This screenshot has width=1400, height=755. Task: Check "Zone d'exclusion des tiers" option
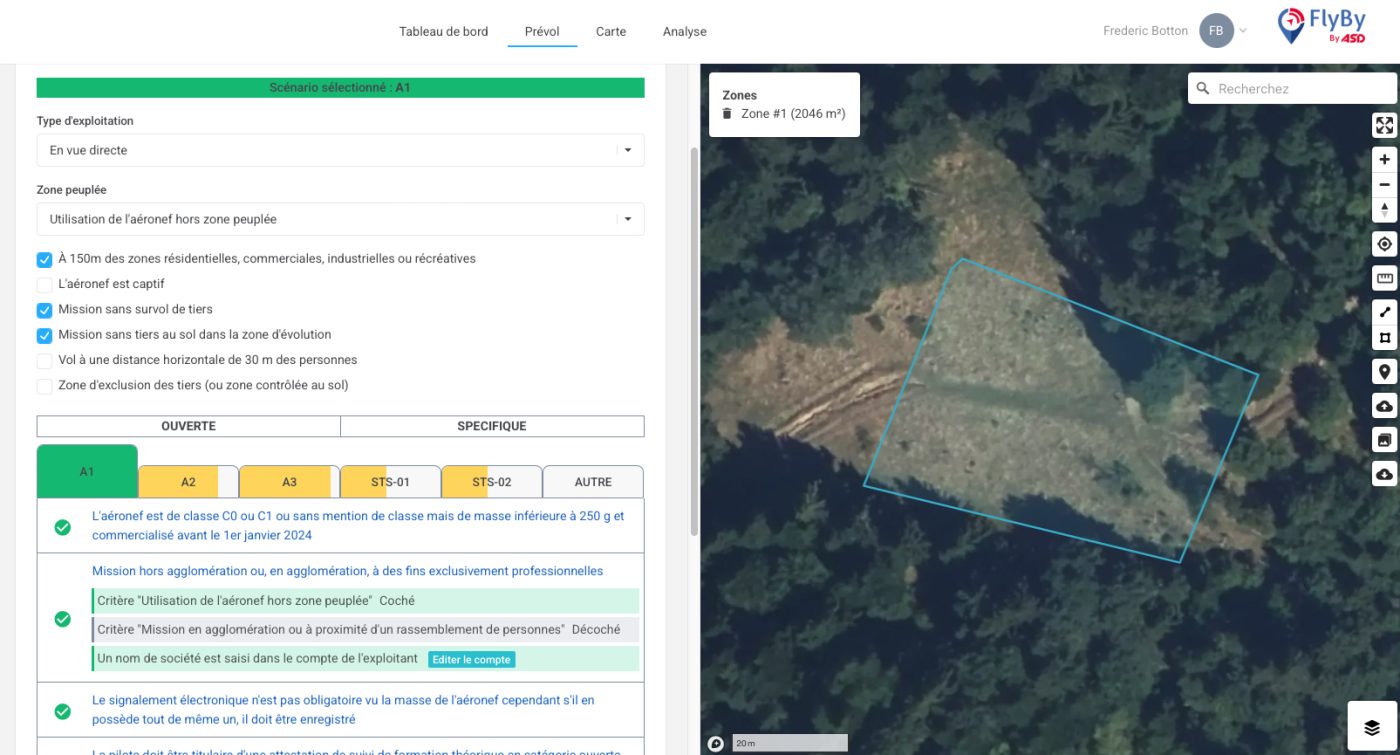(44, 386)
